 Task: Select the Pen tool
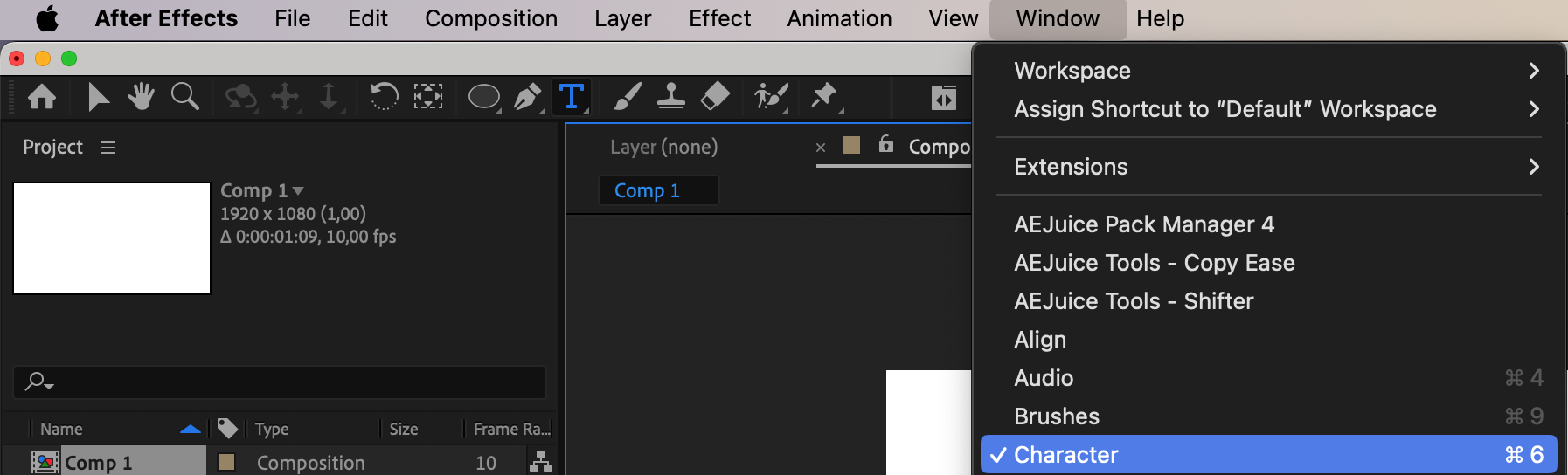[527, 96]
